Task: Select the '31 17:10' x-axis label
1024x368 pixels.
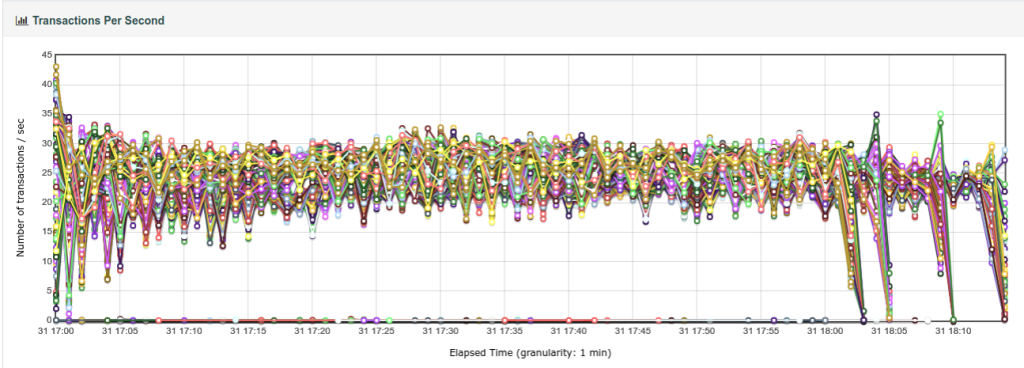Action: [x=184, y=331]
